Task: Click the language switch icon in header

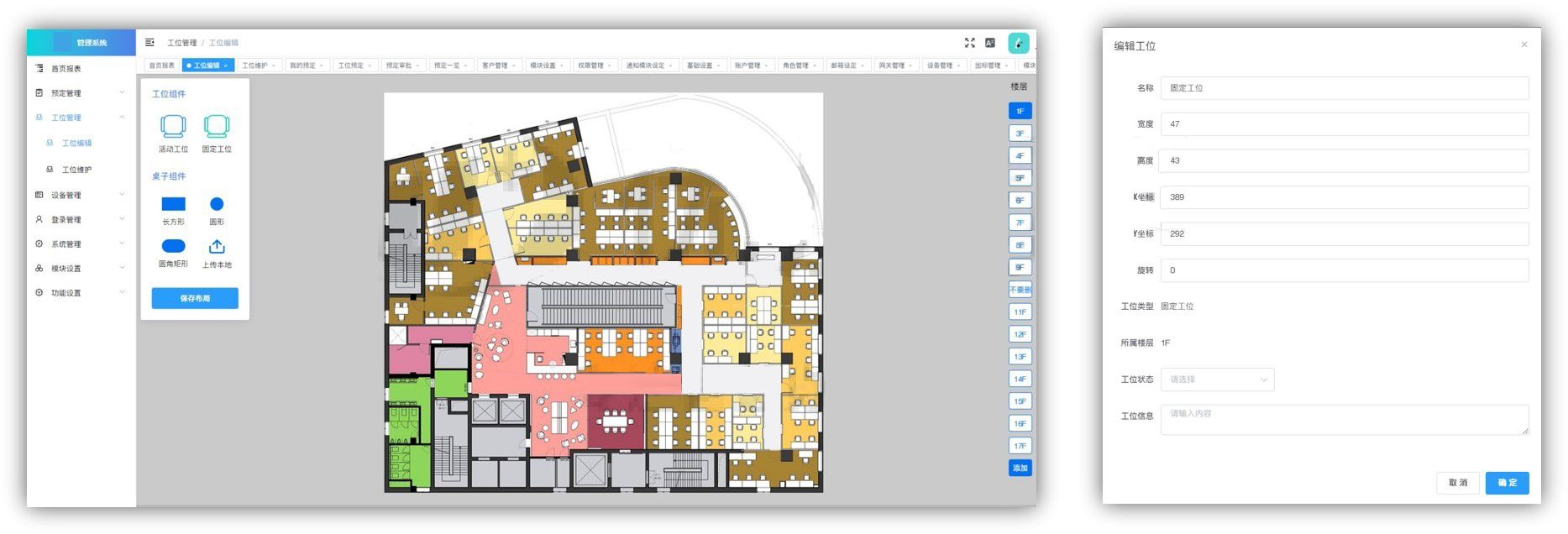Action: [990, 43]
